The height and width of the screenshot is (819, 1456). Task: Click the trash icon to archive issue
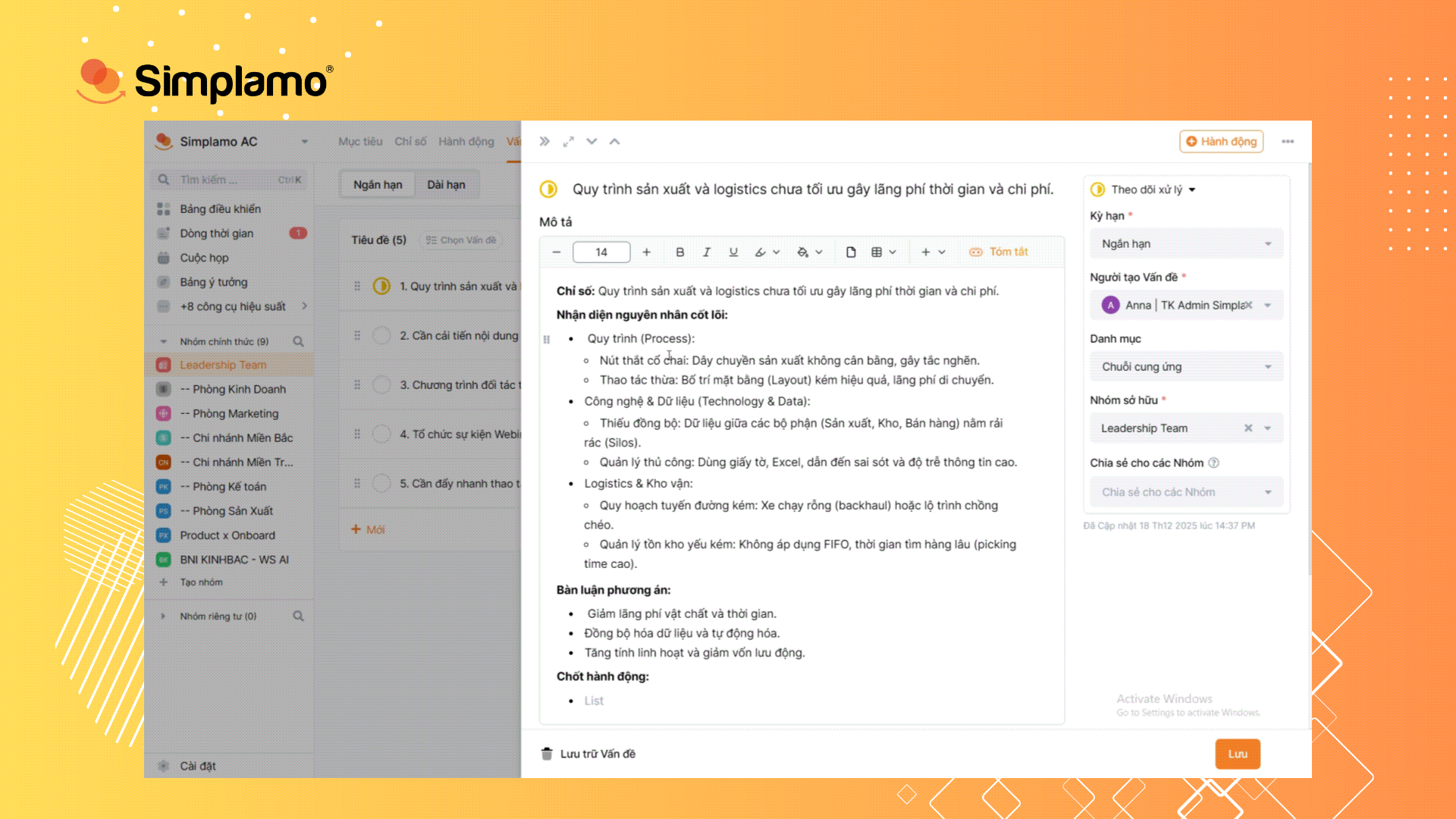pyautogui.click(x=547, y=754)
